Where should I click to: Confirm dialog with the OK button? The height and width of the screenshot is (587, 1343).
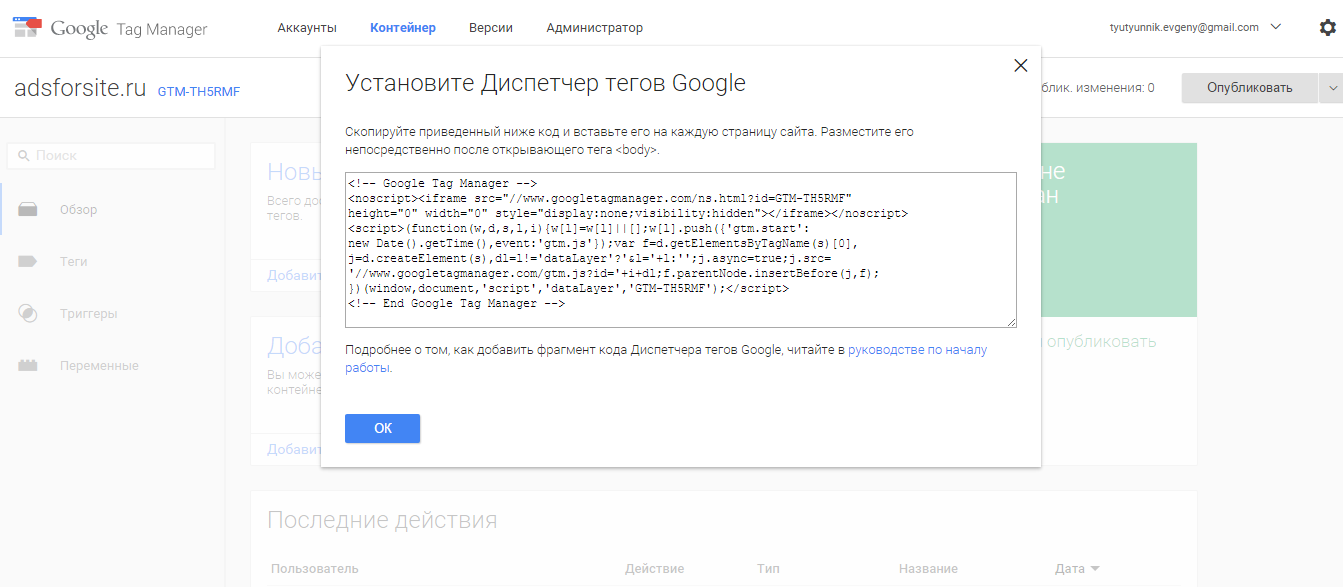382,428
